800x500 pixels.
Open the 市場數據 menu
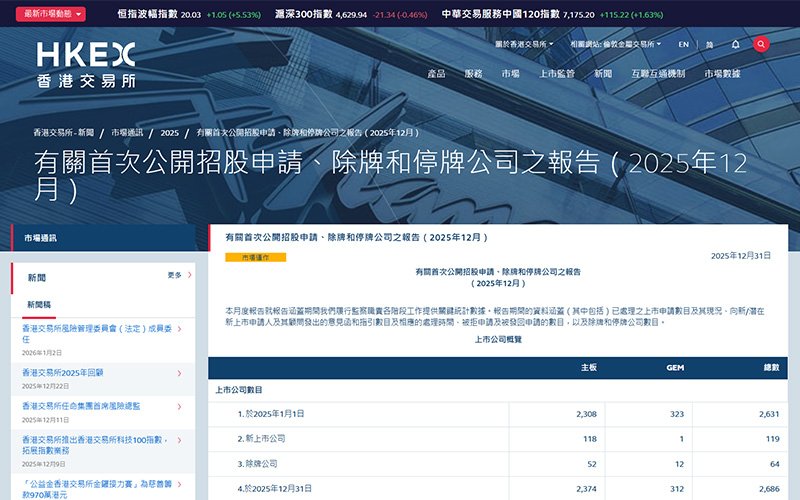[x=722, y=73]
